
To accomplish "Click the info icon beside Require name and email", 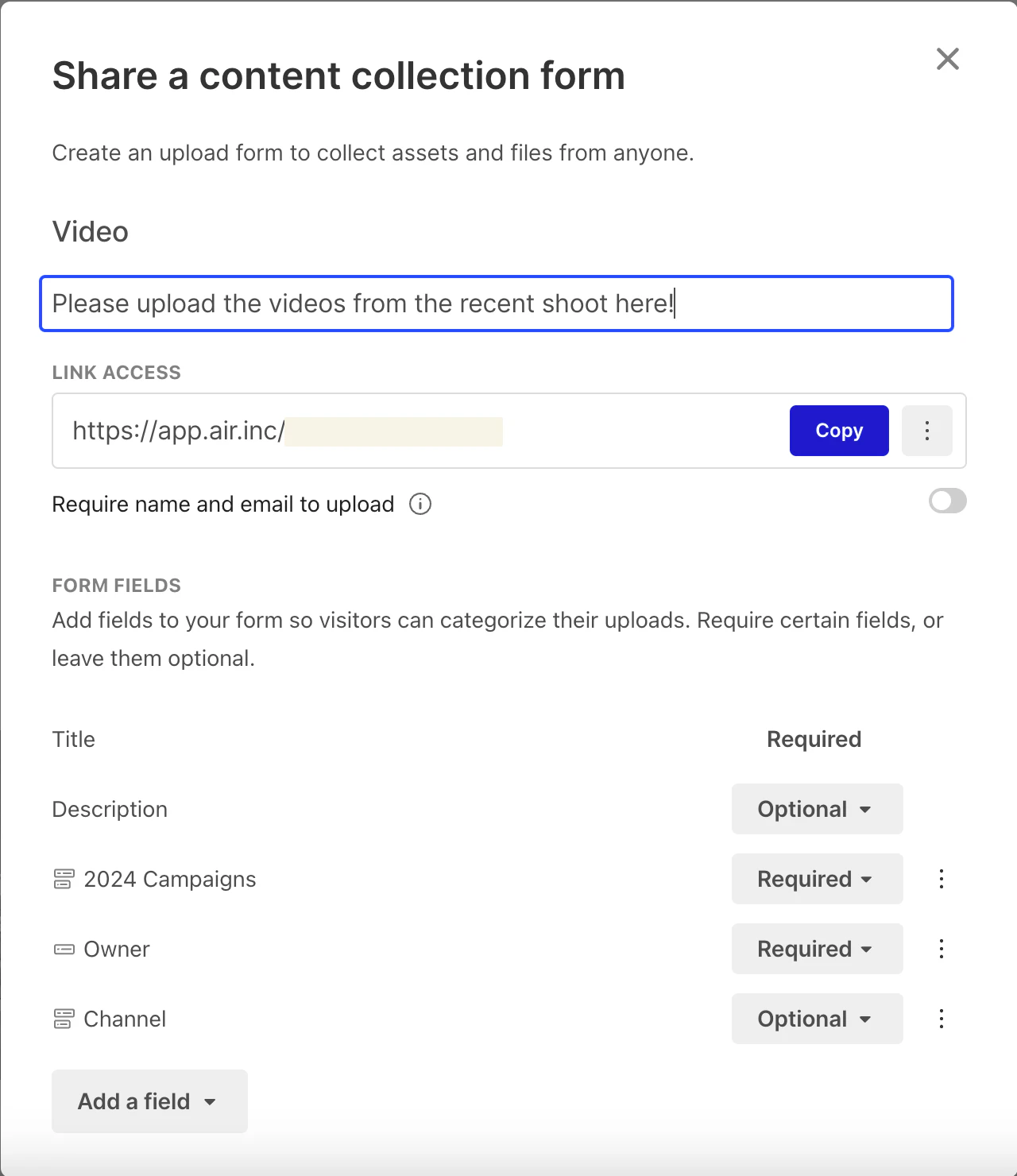I will click(x=420, y=504).
